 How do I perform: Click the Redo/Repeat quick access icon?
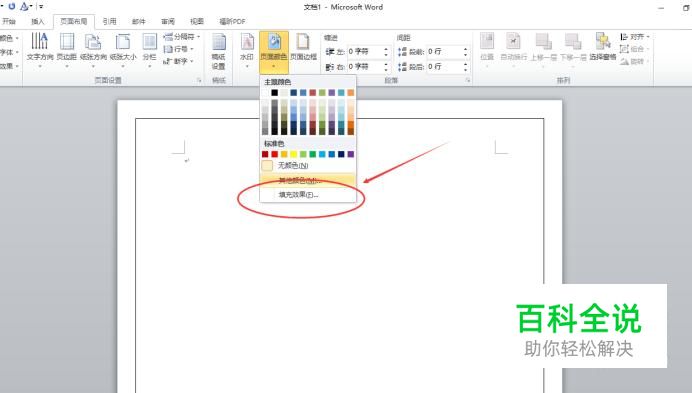tap(12, 6)
